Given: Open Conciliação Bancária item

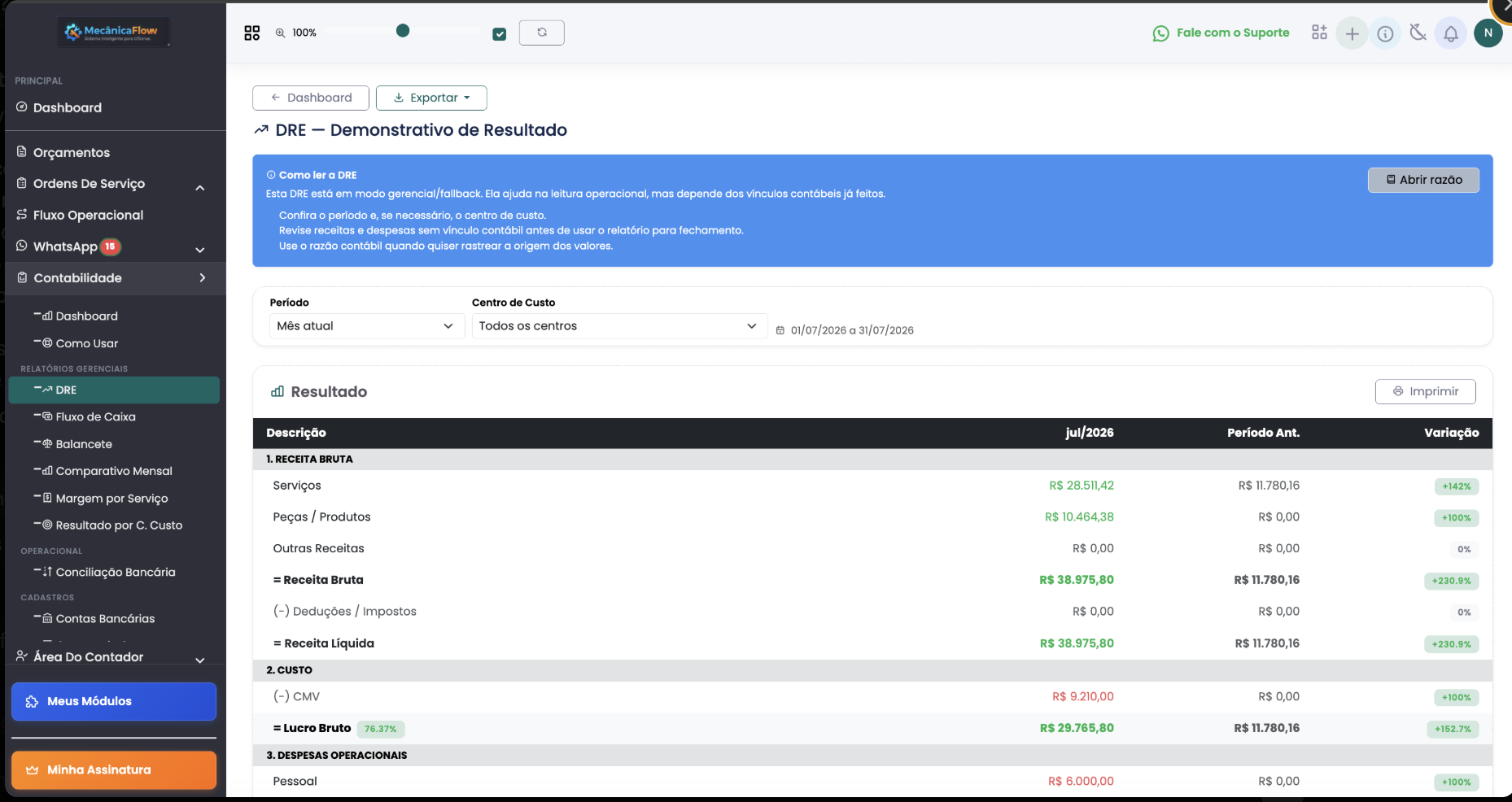Looking at the screenshot, I should coord(116,572).
